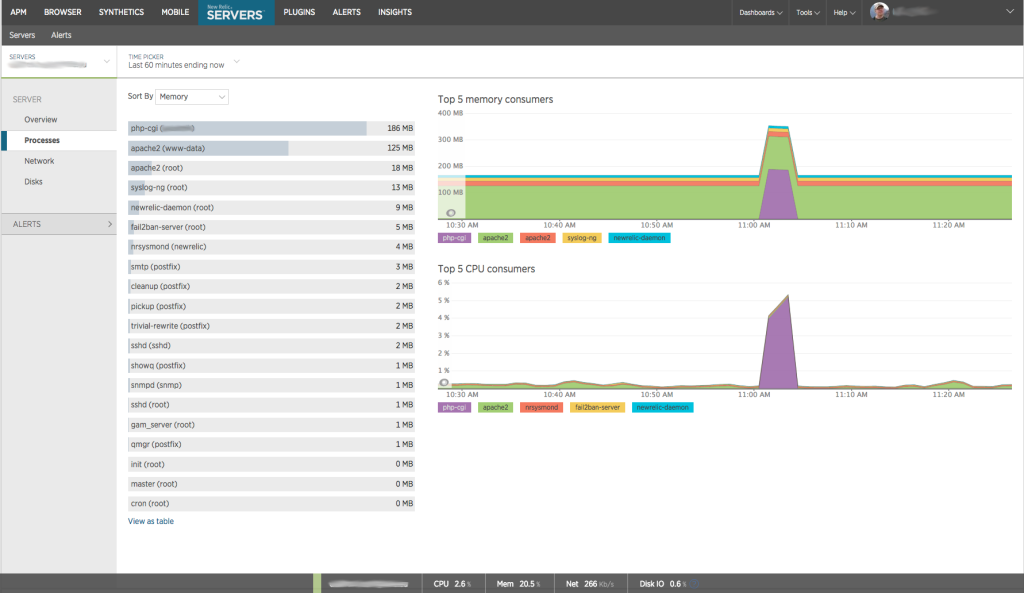Toggle syslog-ng memory legend swatch

[x=581, y=238]
